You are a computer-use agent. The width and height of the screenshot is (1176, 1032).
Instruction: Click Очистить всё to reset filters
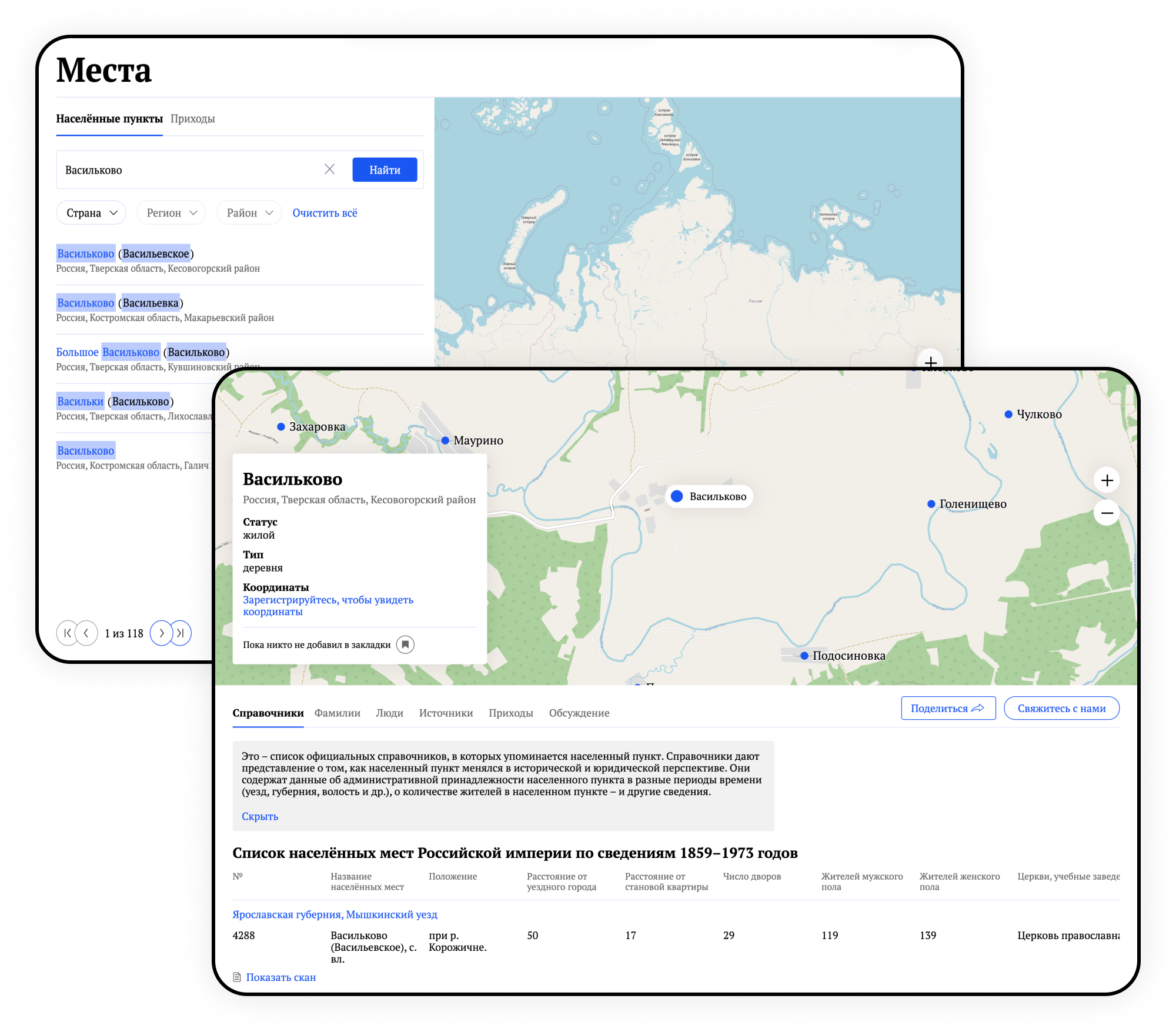pos(325,213)
